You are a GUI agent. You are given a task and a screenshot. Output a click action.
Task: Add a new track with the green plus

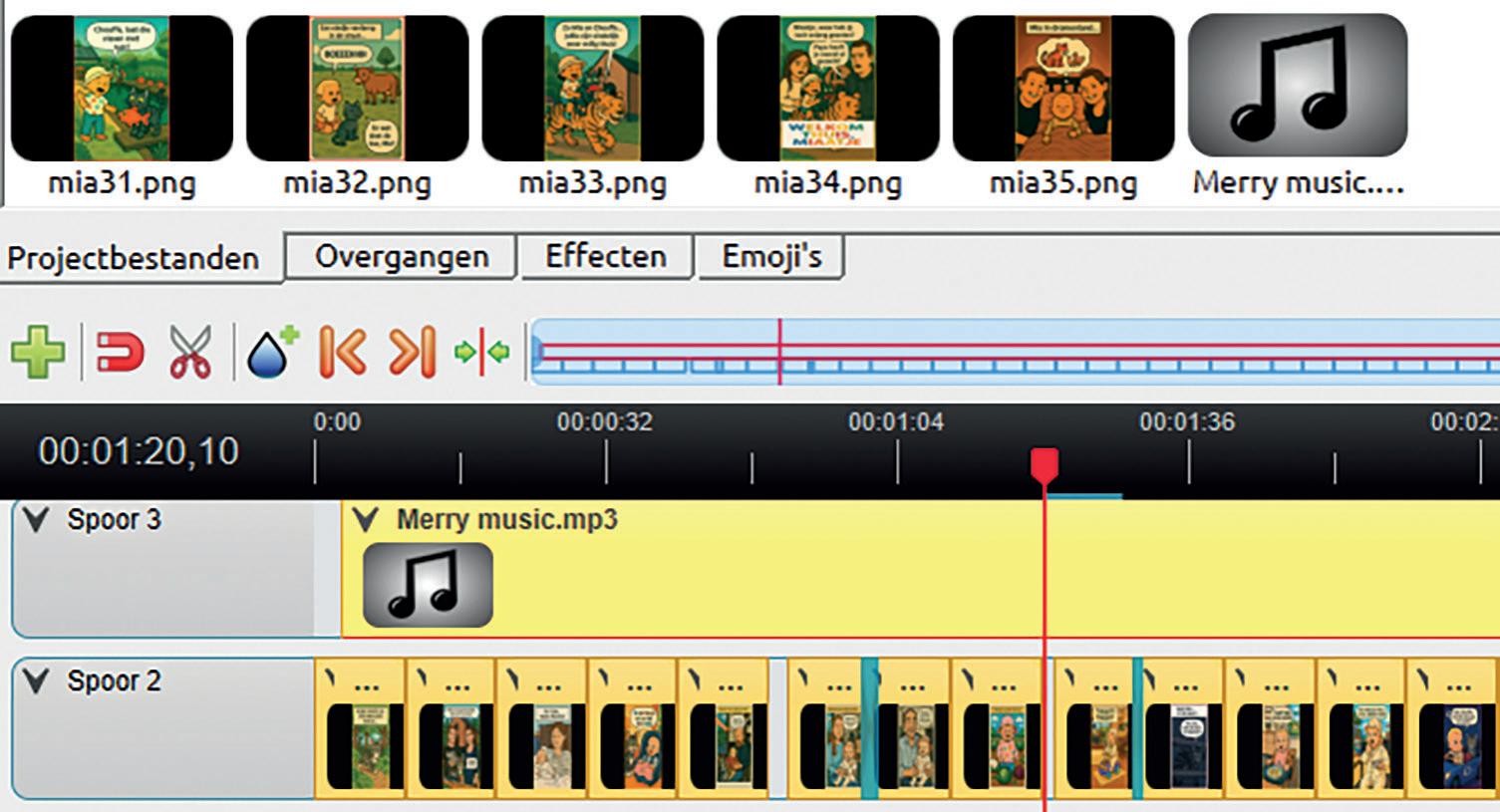coord(38,353)
